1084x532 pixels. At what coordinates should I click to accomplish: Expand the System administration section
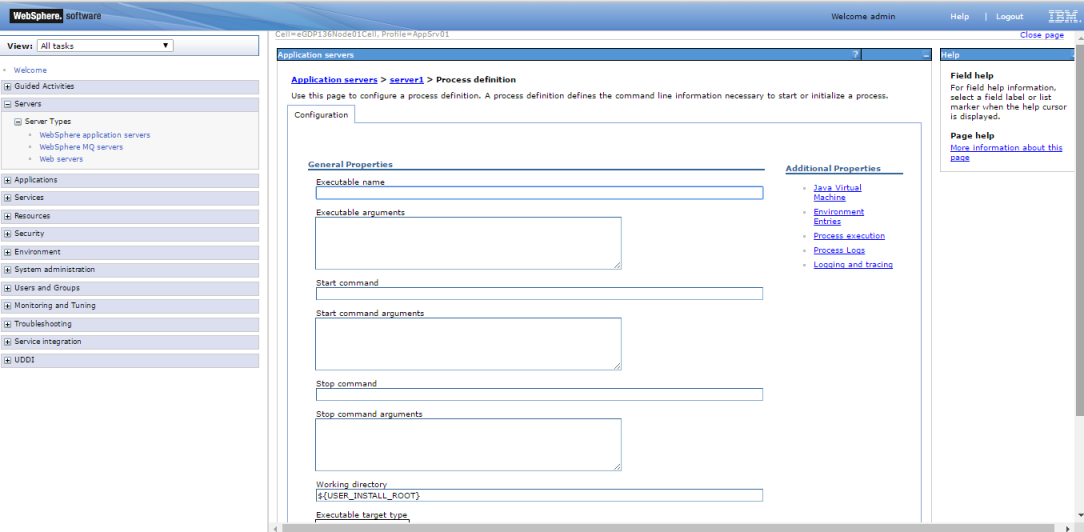8,270
